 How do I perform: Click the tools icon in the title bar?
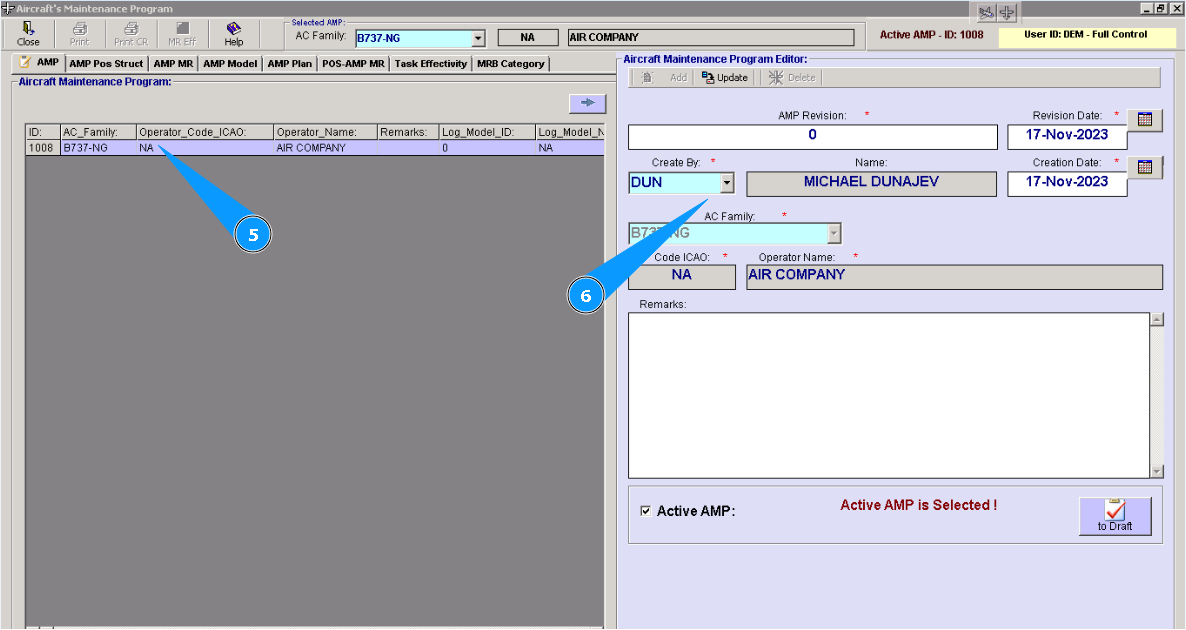[x=986, y=13]
